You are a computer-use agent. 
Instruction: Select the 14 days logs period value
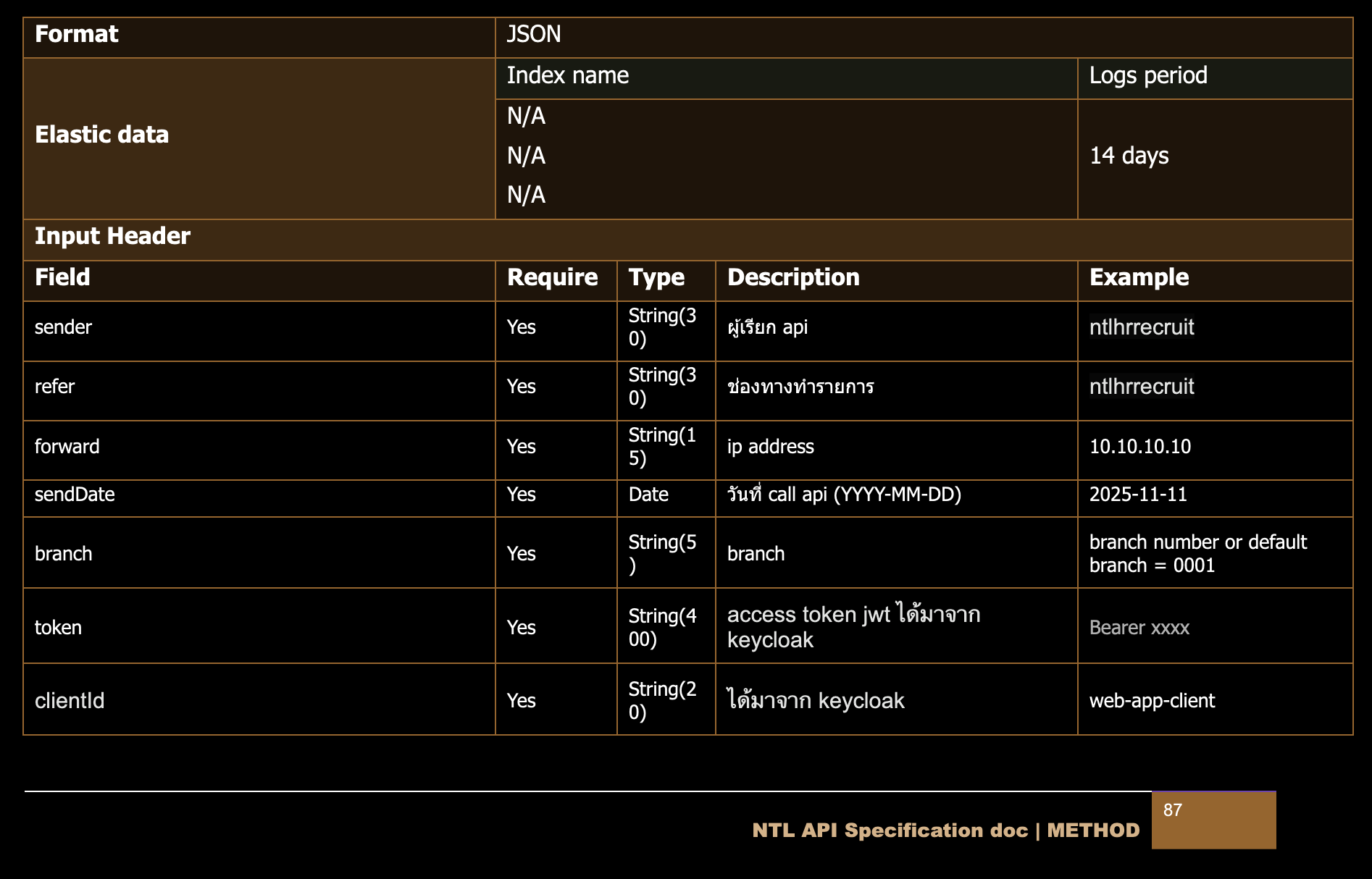point(1129,156)
